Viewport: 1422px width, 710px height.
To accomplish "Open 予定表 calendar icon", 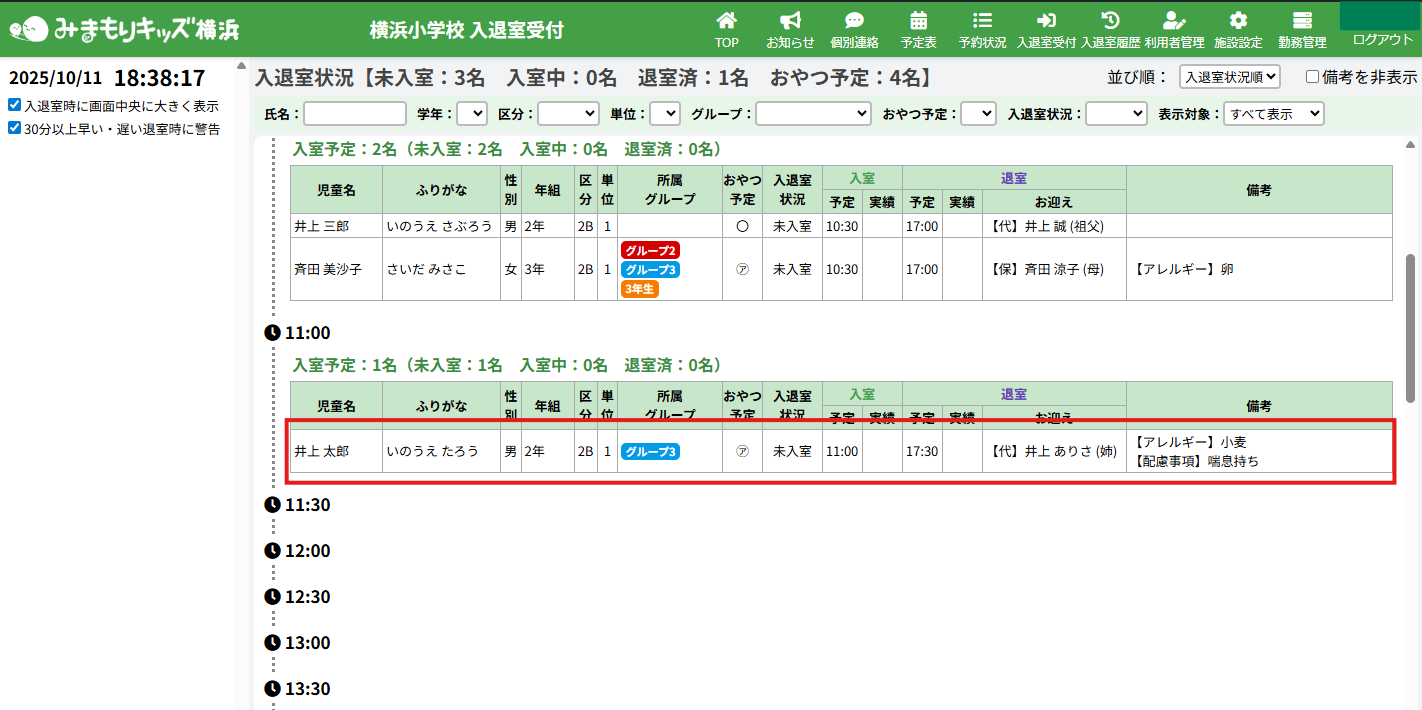I will pos(918,21).
